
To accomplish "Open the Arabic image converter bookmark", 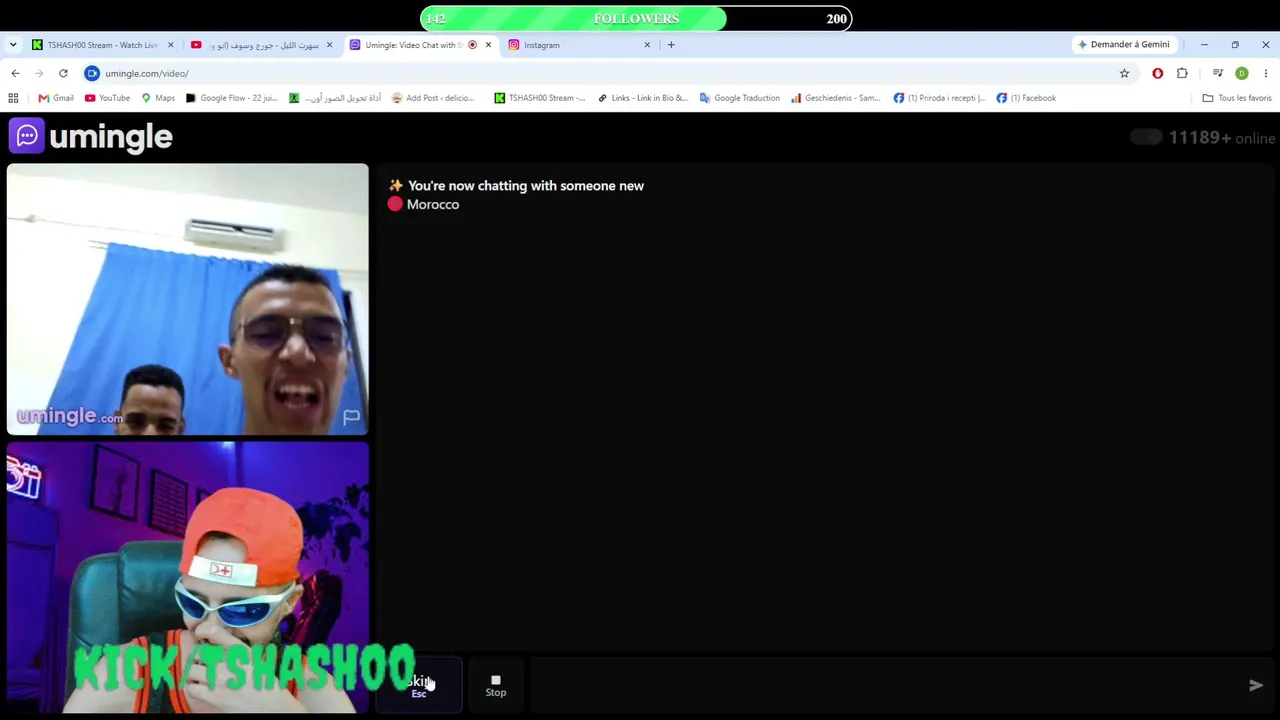I will point(335,98).
